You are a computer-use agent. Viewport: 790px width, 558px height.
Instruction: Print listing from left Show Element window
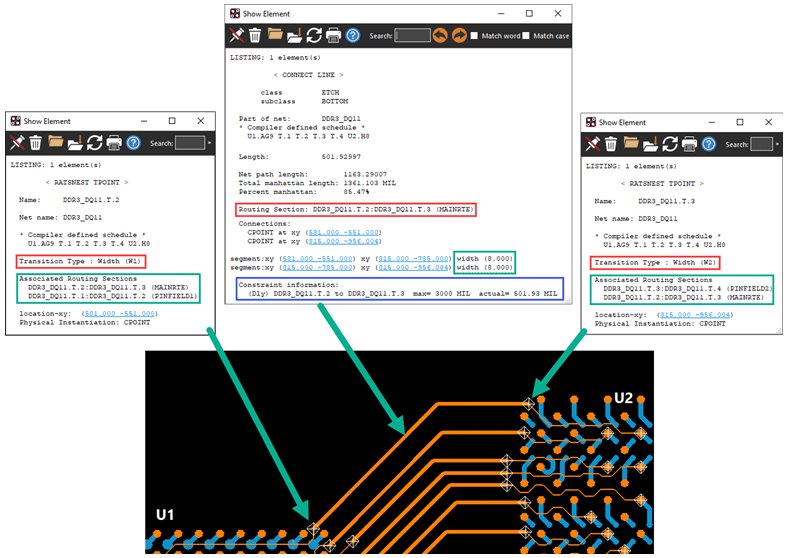(x=114, y=143)
